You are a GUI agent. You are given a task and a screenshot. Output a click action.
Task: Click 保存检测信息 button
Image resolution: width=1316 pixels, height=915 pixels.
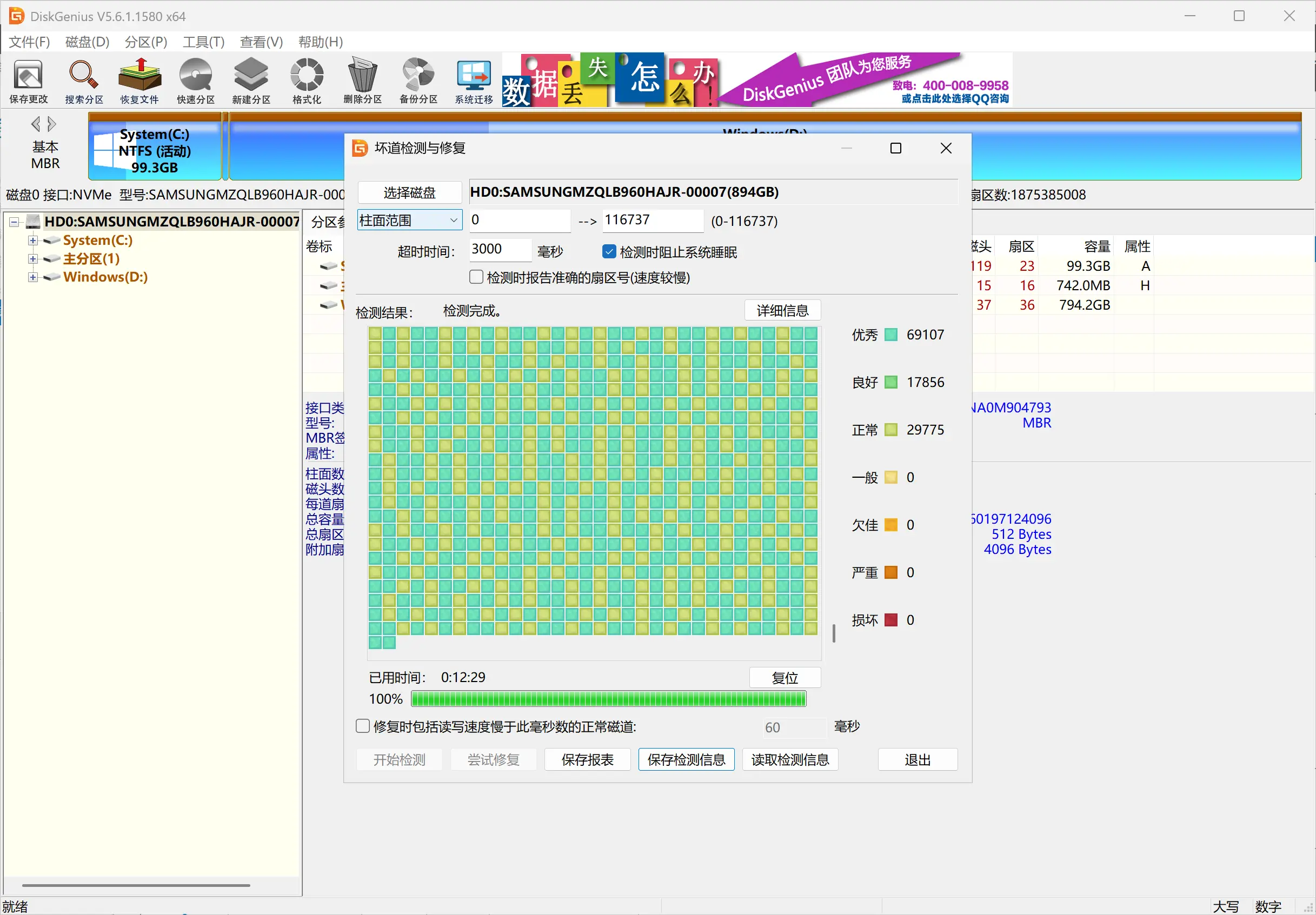pyautogui.click(x=686, y=760)
